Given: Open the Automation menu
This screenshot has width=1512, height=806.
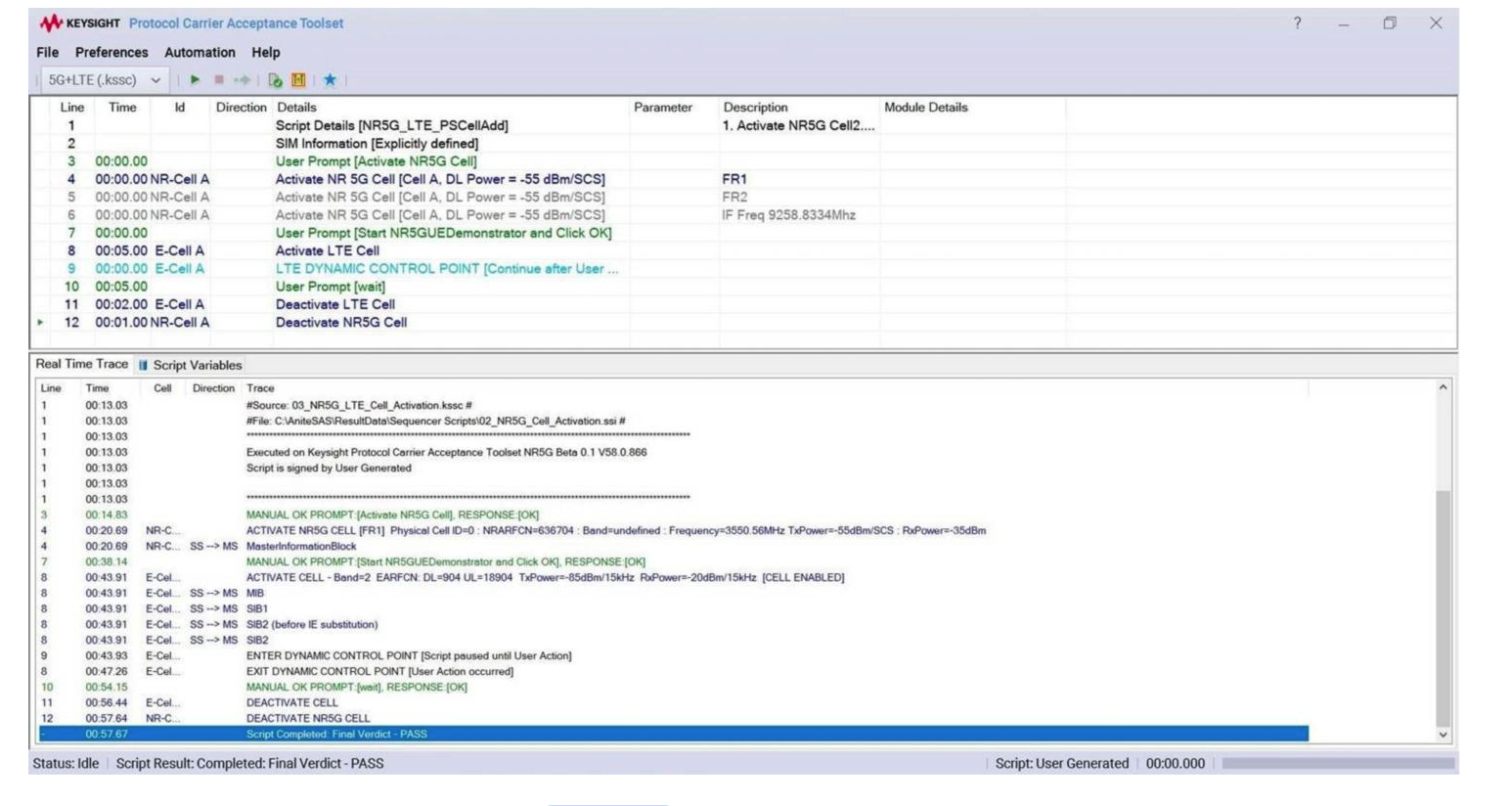Looking at the screenshot, I should (200, 52).
